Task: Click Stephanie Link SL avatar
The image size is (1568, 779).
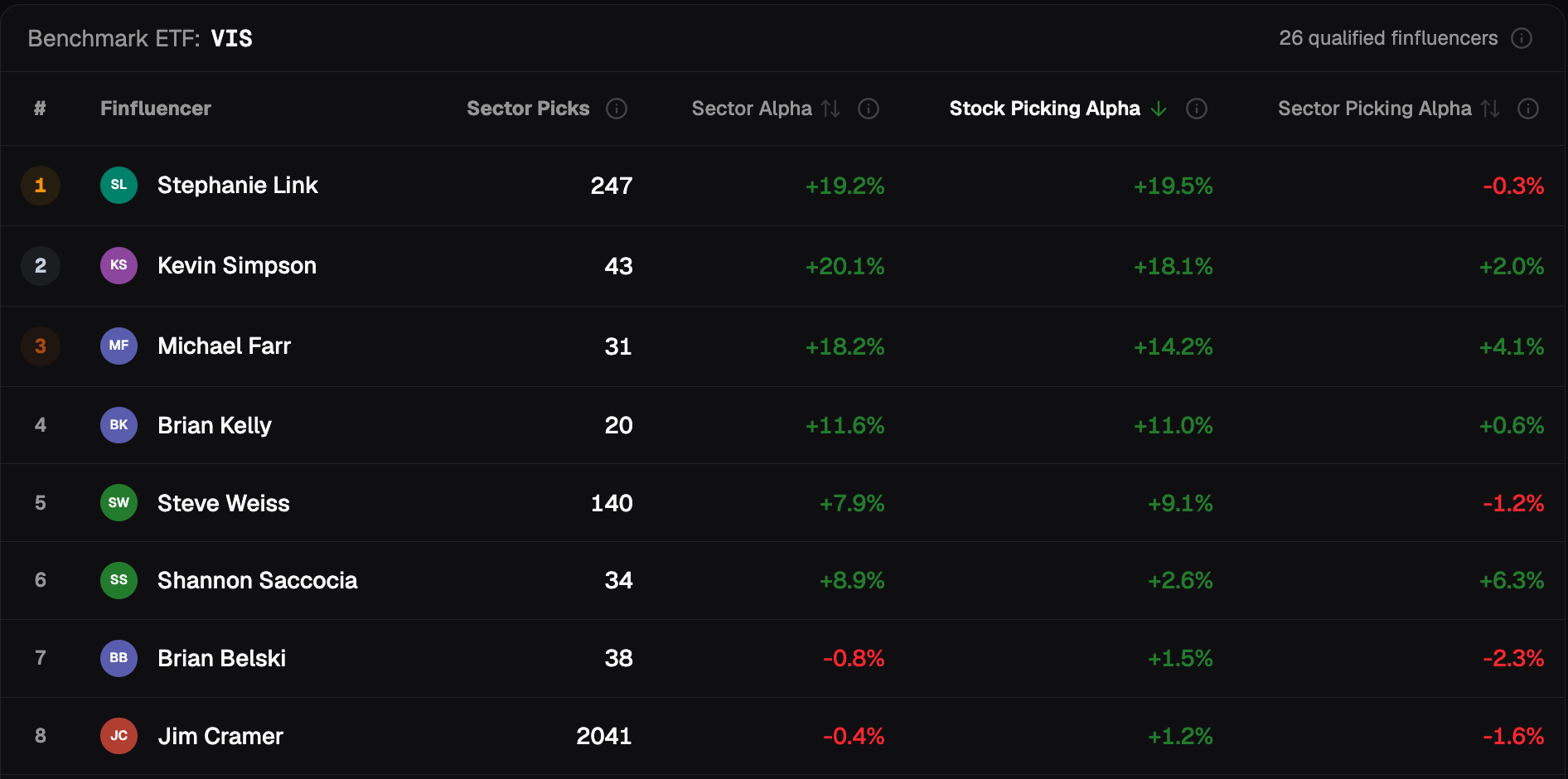Action: pos(119,185)
